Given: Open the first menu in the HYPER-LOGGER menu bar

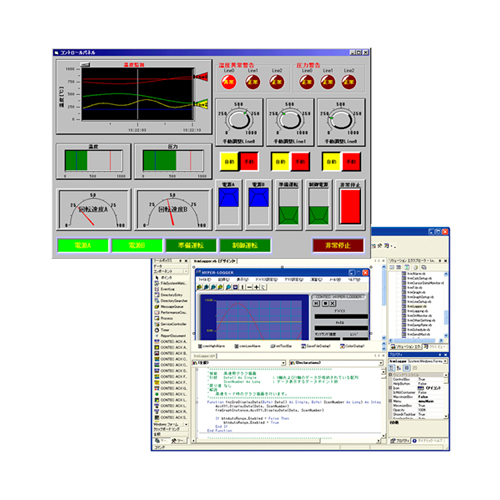Looking at the screenshot, I should (205, 280).
